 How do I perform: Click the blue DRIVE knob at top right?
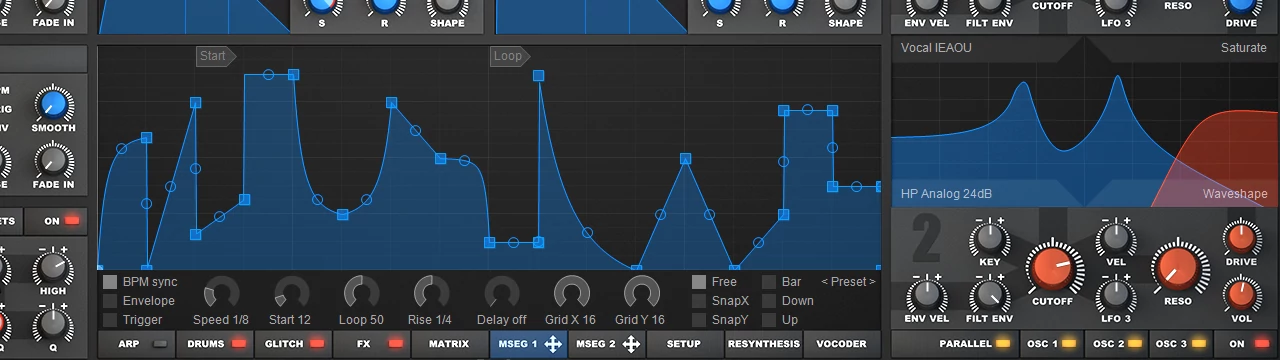(1241, 5)
